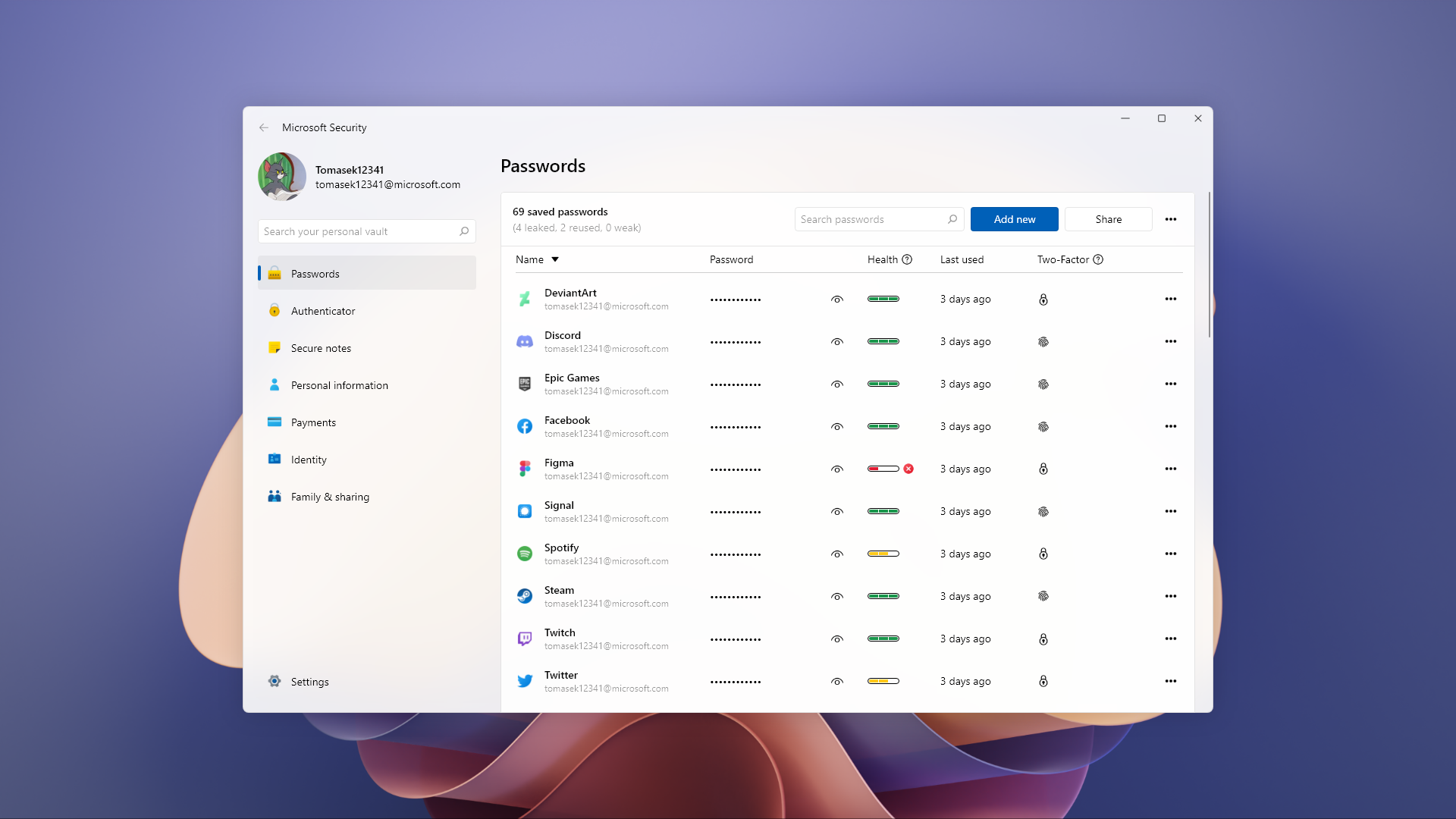Open Identity section
Image resolution: width=1456 pixels, height=819 pixels.
(x=367, y=460)
